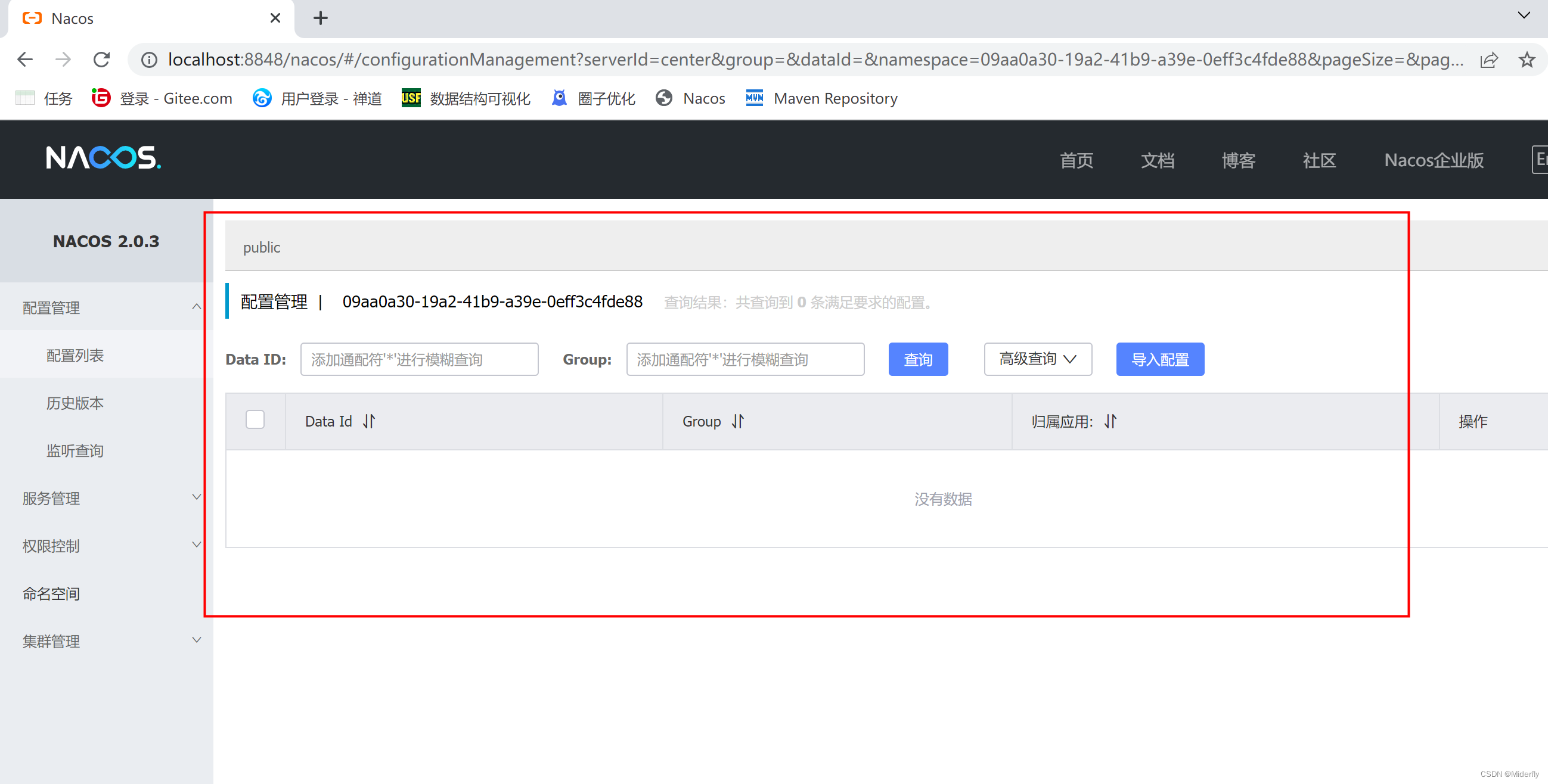Open the Maven Repository bookmark
The width and height of the screenshot is (1548, 784).
click(821, 98)
